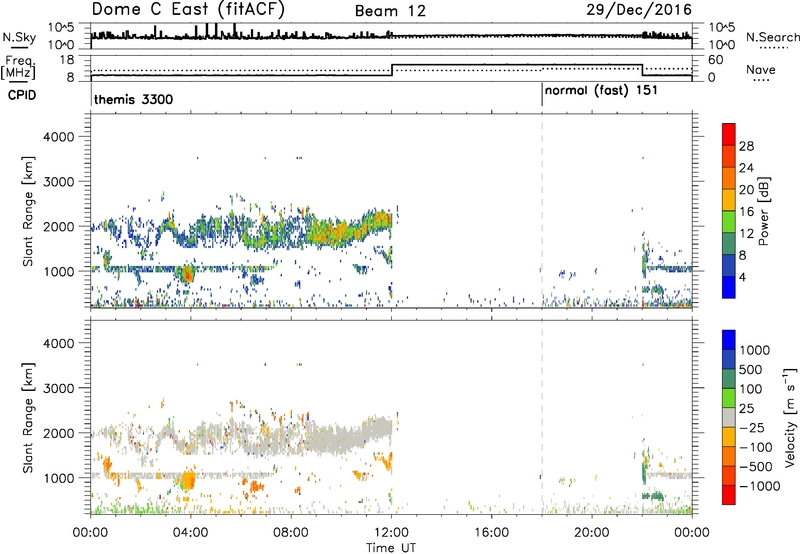This screenshot has height=554, width=800.
Task: Click the yellow-orange segment of the Power color bar
Action: 729,199
